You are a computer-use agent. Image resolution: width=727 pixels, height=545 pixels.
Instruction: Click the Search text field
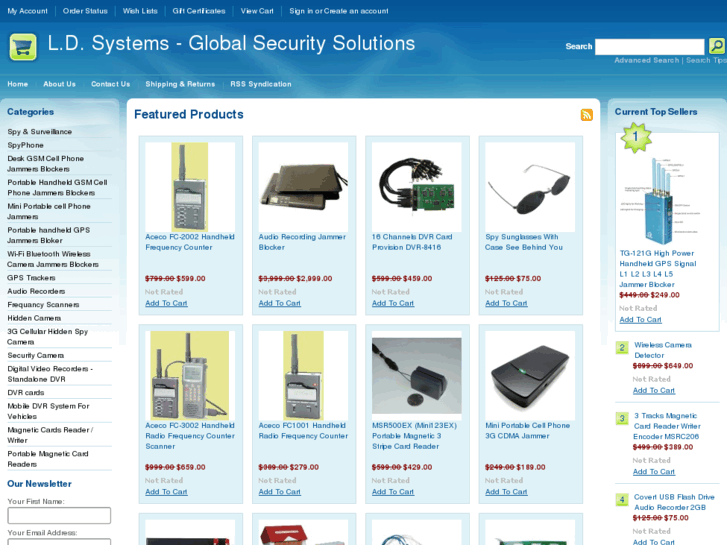[650, 47]
